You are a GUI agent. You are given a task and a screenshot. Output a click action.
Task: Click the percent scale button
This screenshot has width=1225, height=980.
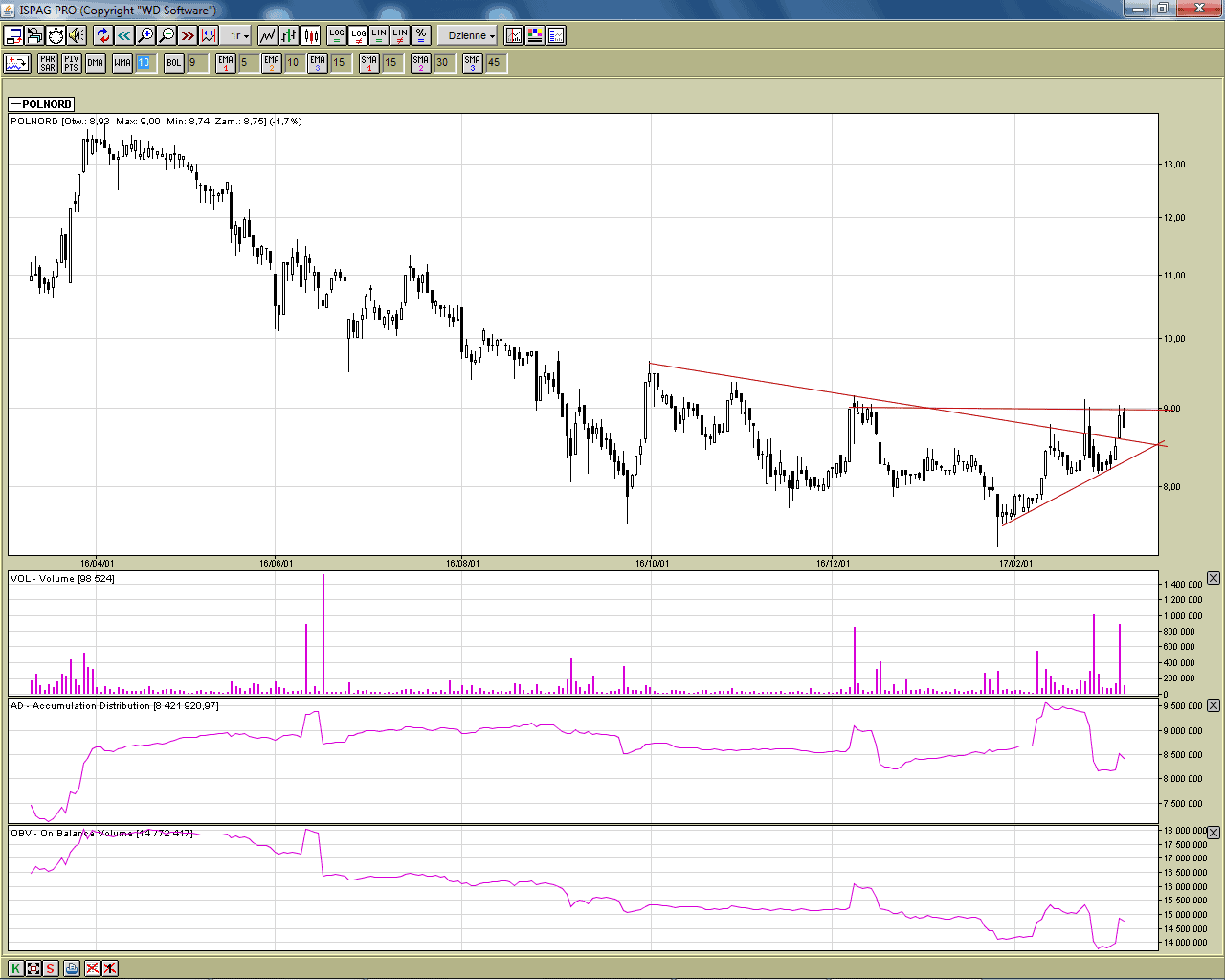[x=421, y=35]
